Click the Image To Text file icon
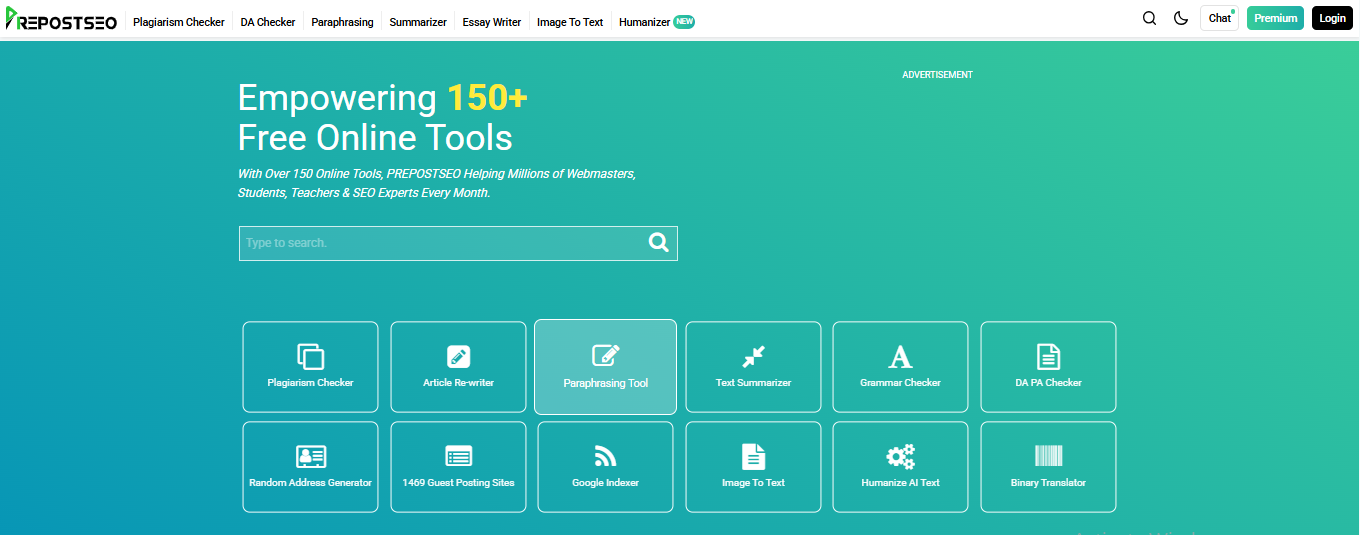 click(753, 457)
